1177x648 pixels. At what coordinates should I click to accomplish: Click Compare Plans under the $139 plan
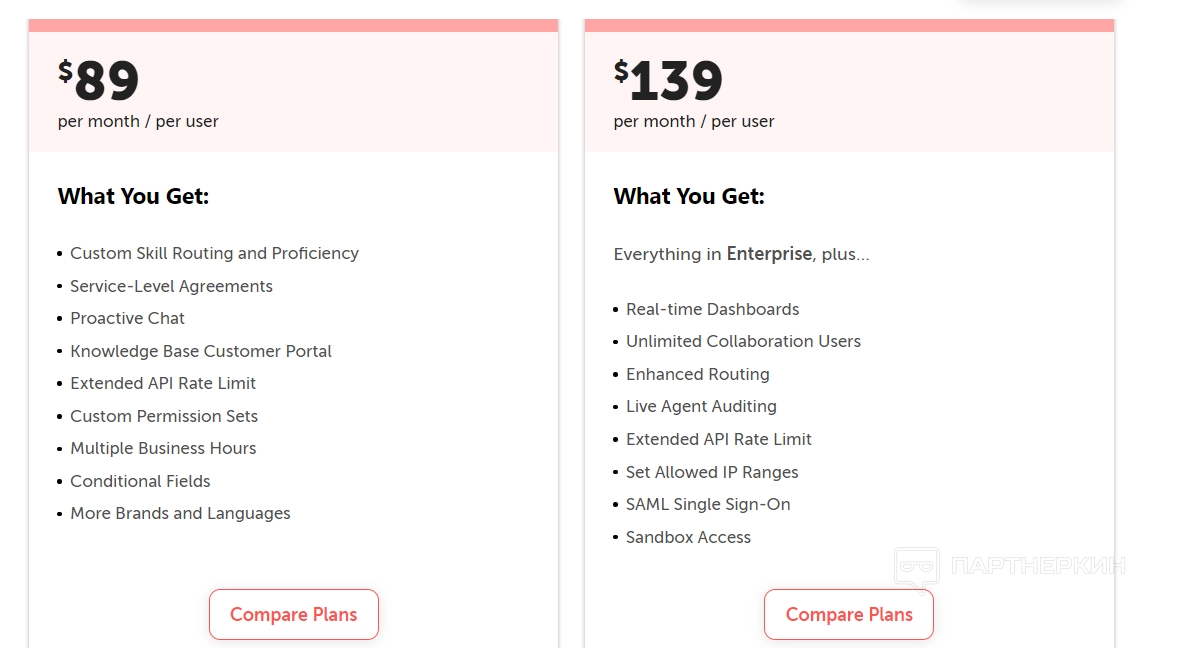coord(849,614)
